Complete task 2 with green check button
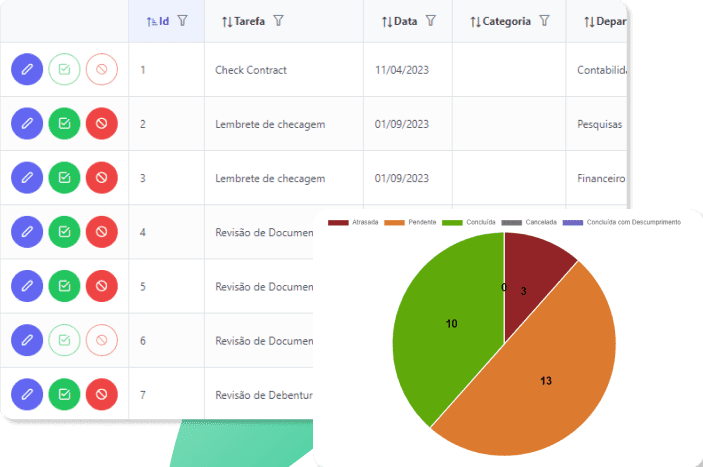 pyautogui.click(x=64, y=123)
